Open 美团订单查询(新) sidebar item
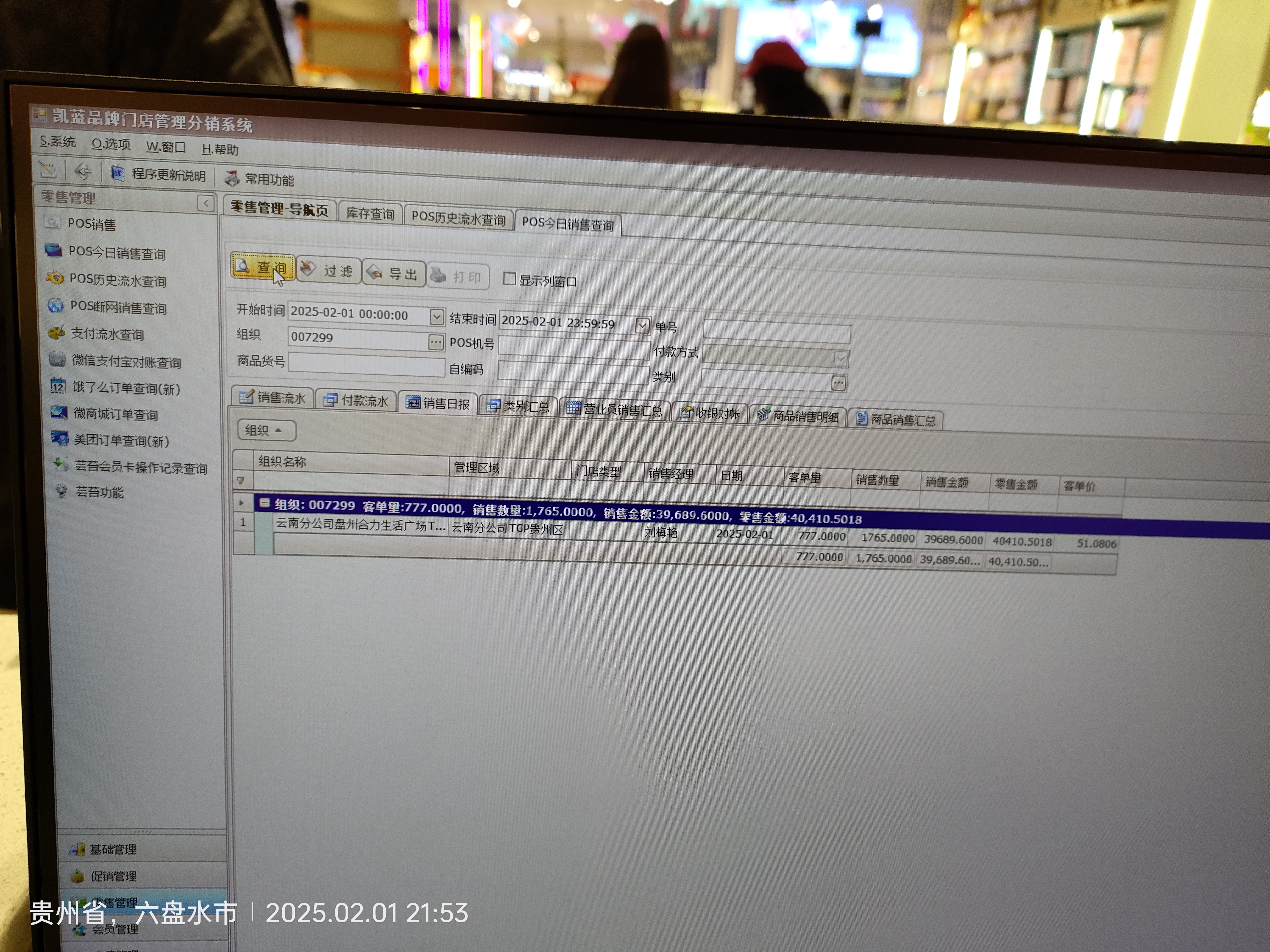The width and height of the screenshot is (1270, 952). click(121, 441)
